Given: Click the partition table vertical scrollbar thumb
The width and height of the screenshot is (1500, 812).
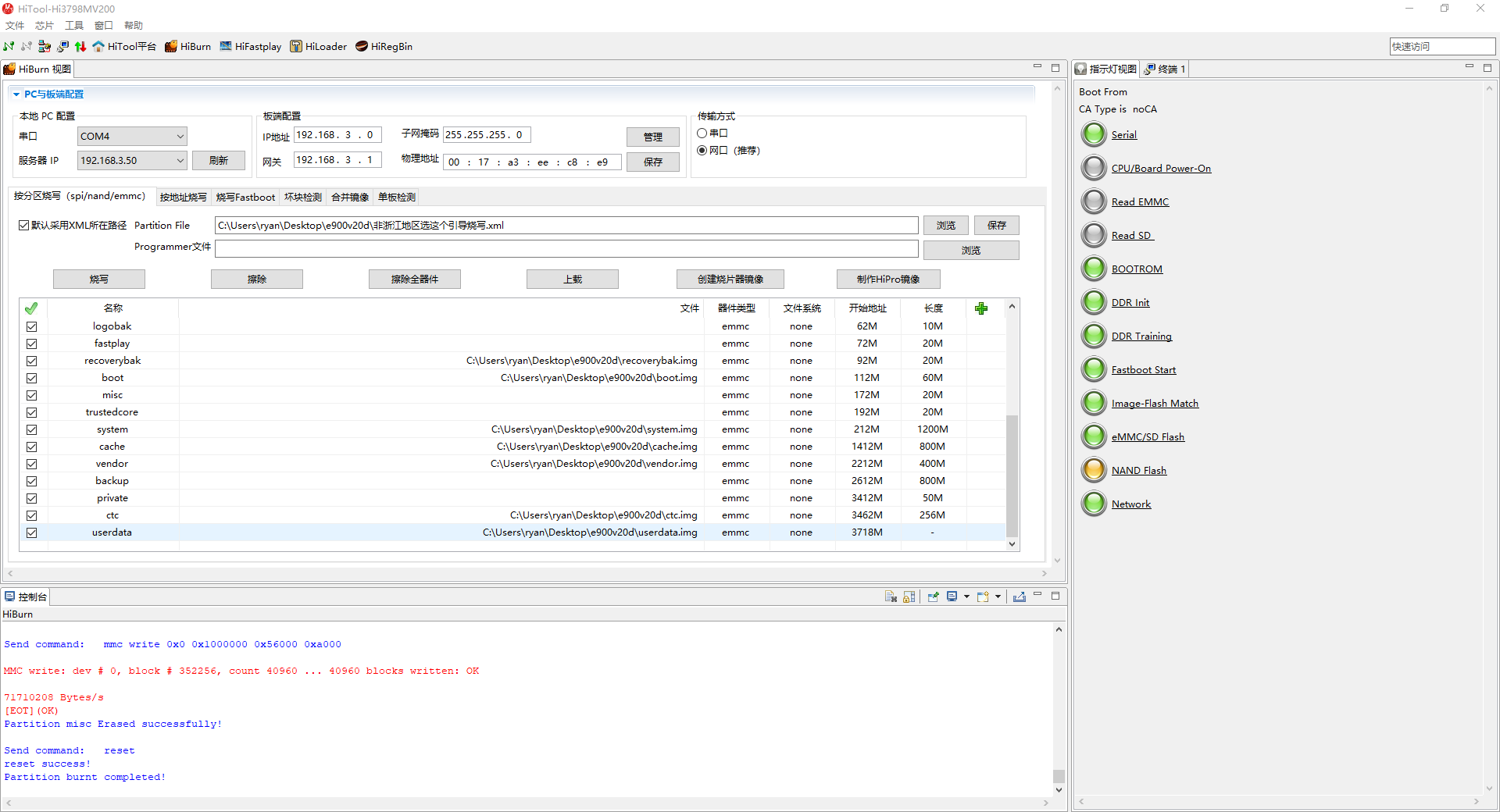Looking at the screenshot, I should point(1012,475).
